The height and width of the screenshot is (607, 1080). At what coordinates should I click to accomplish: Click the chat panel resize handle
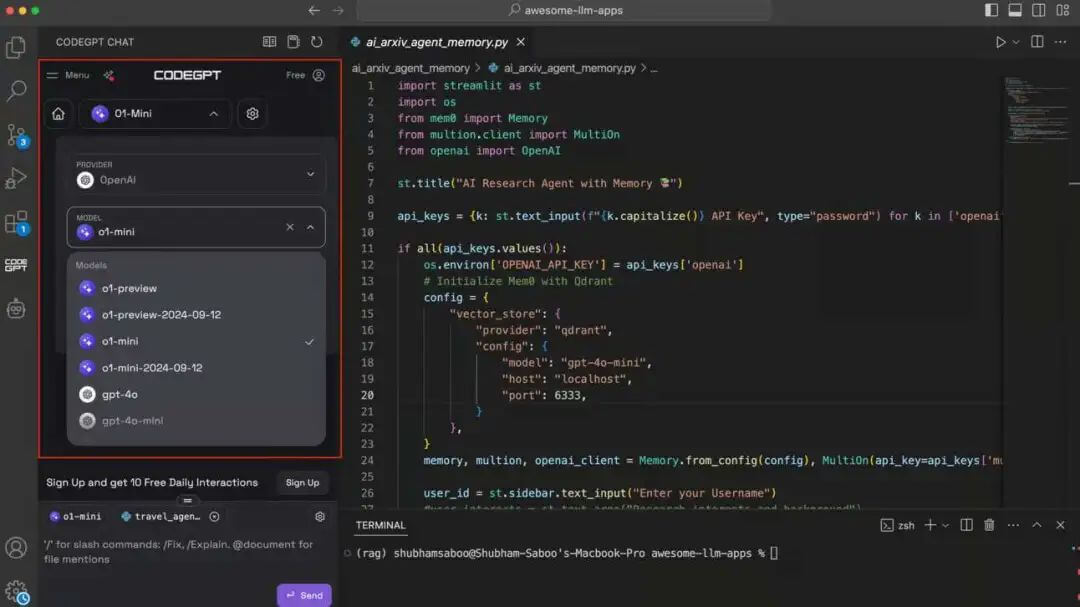187,501
